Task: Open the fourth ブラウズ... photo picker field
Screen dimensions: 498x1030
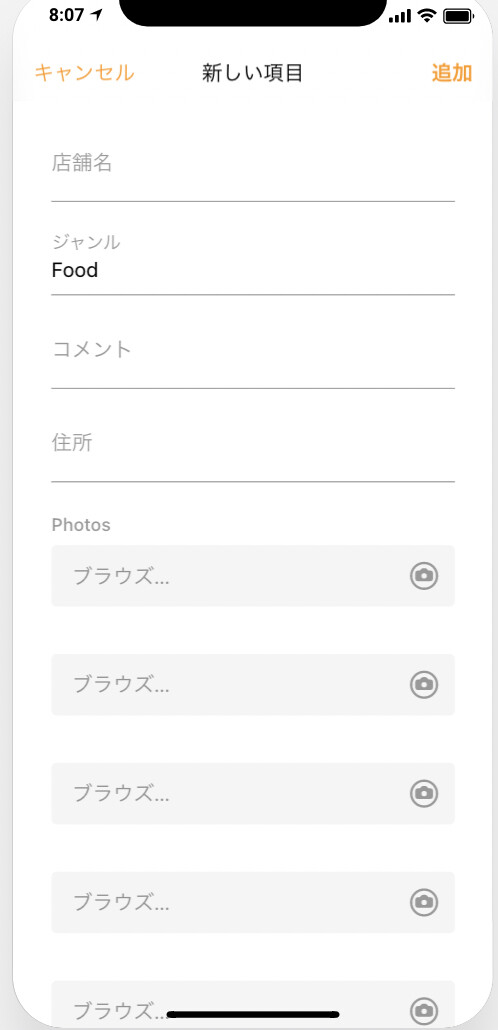Action: tap(253, 903)
